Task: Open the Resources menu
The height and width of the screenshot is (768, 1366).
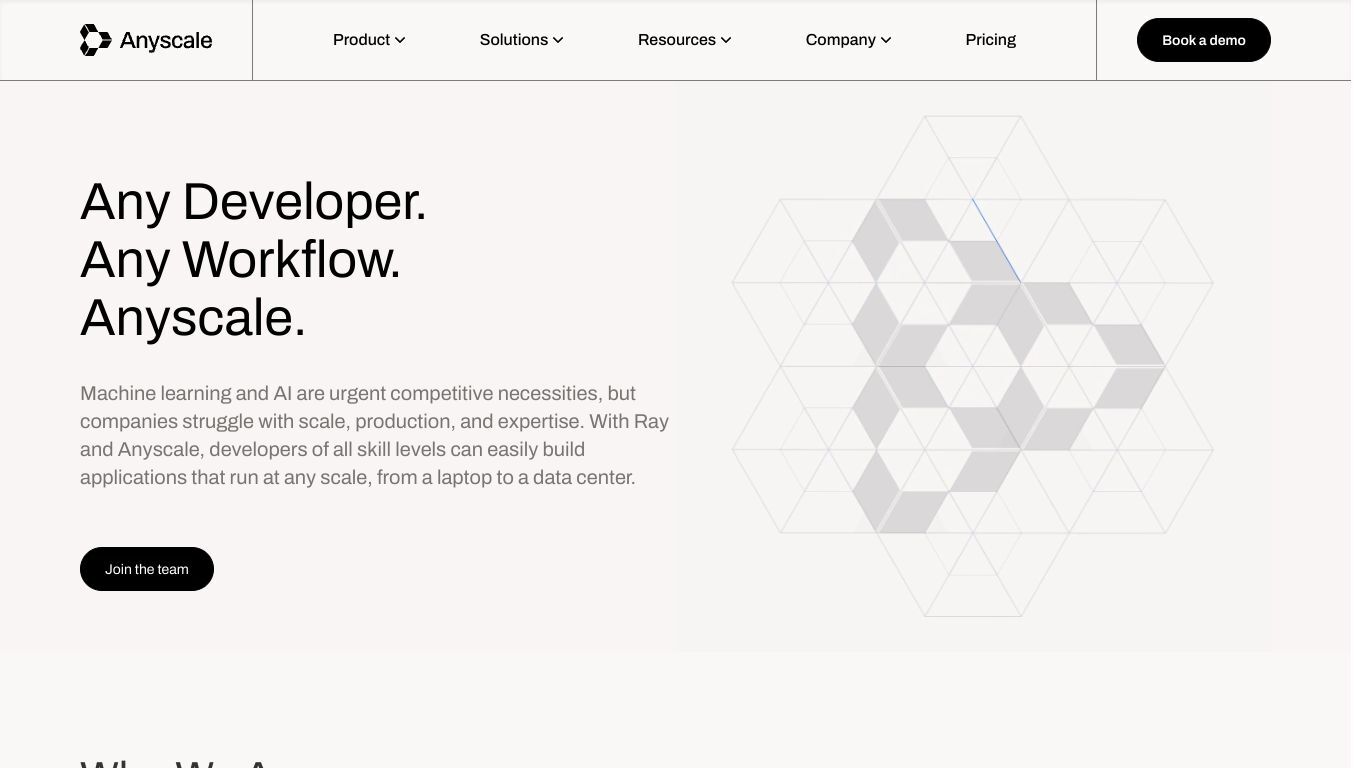Action: point(684,40)
